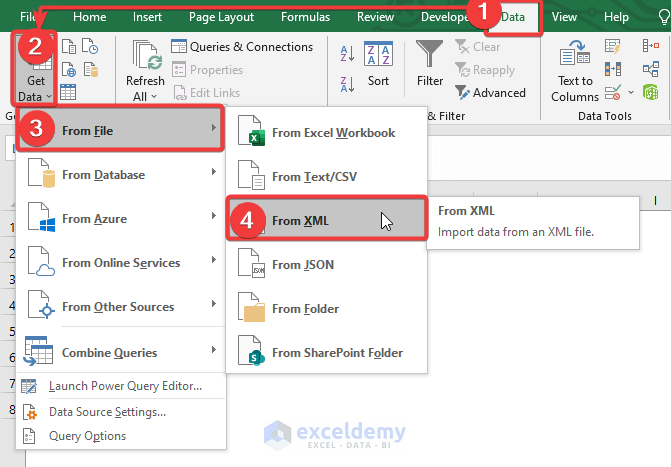
Task: Expand From Other Sources submenu
Action: tap(120, 306)
